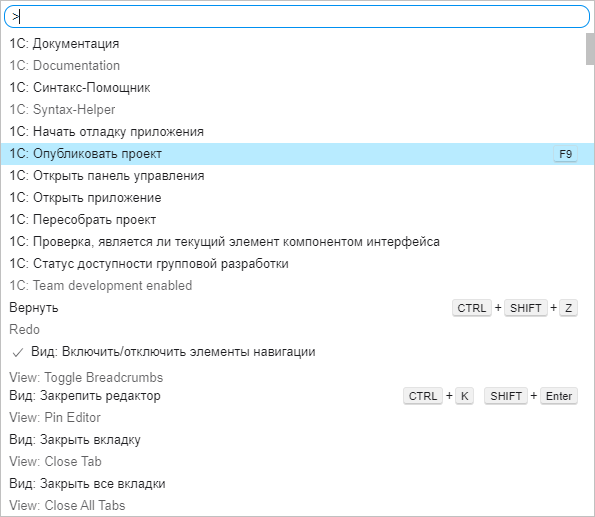
Task: Click 'Redo' subtitle text
Action: (24, 329)
